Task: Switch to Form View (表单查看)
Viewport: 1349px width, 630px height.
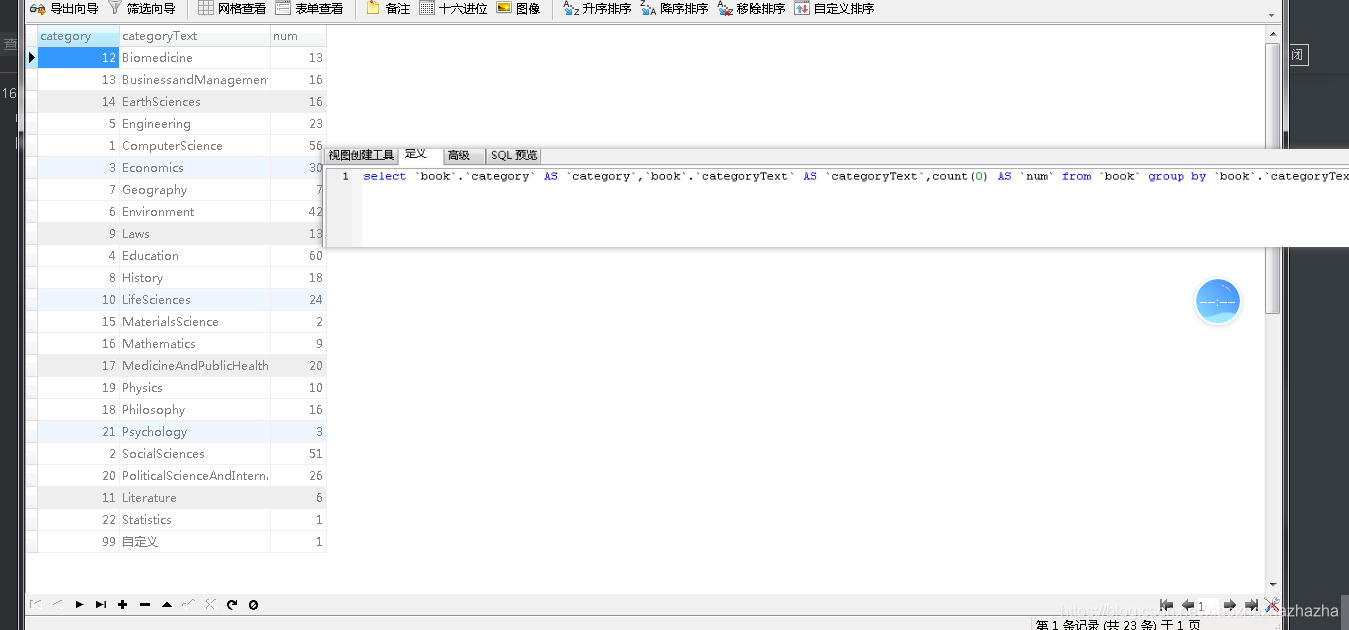Action: [309, 9]
